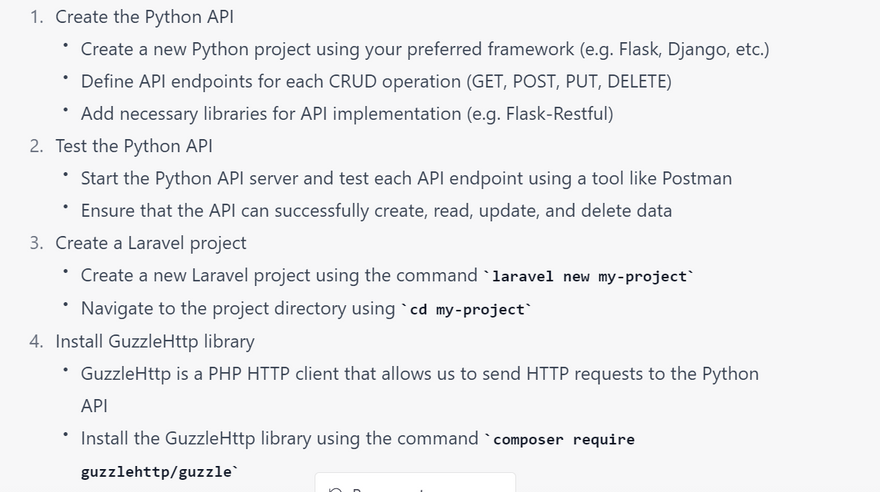Click the line about testing with Postman
880x492 pixels.
(x=406, y=178)
